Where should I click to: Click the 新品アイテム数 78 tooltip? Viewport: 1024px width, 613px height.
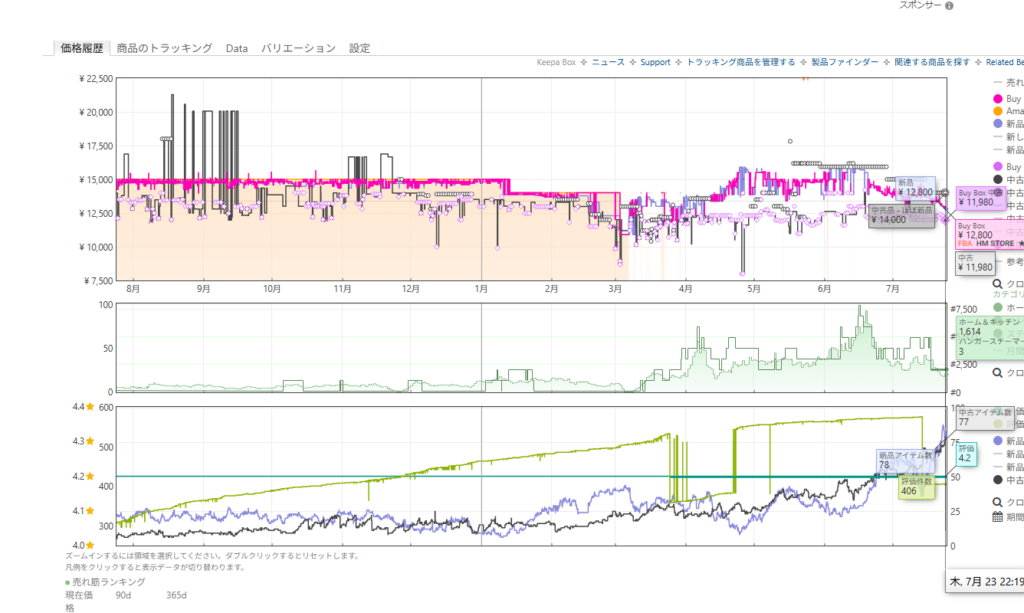click(905, 461)
